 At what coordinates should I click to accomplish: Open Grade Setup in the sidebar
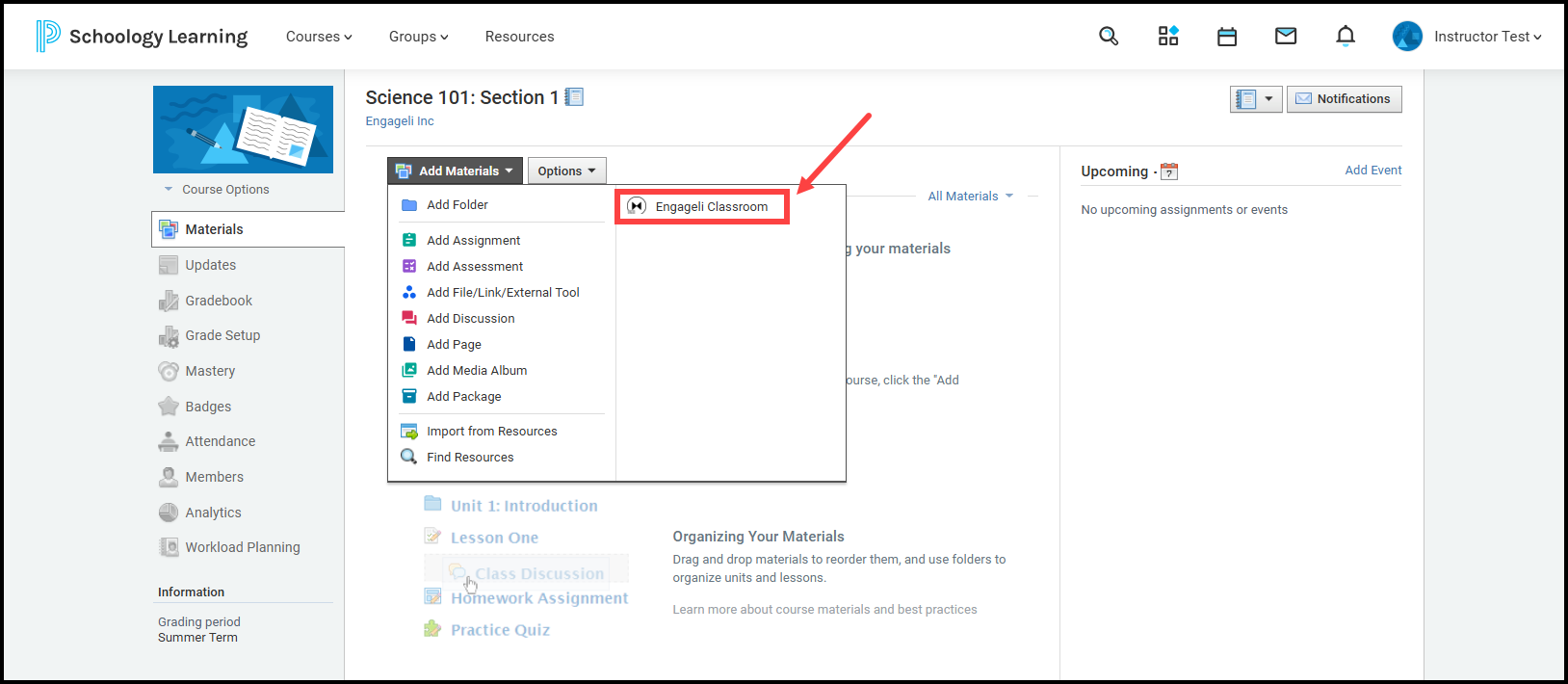tap(222, 335)
